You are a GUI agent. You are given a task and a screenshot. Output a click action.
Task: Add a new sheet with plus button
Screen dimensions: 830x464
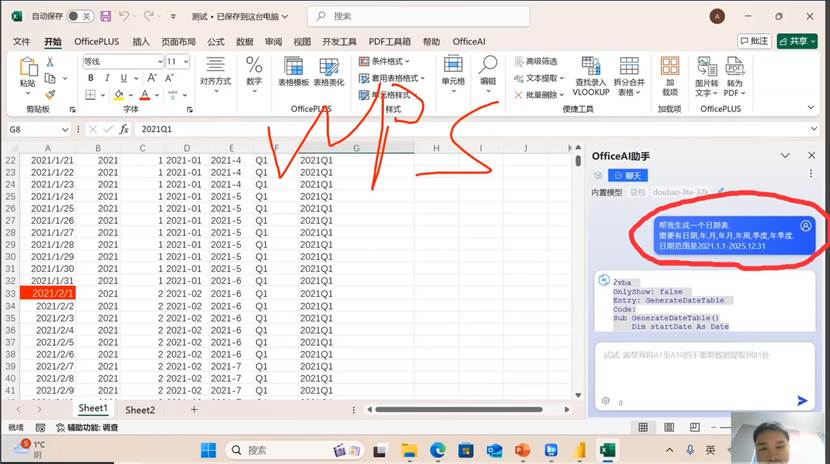coord(194,410)
